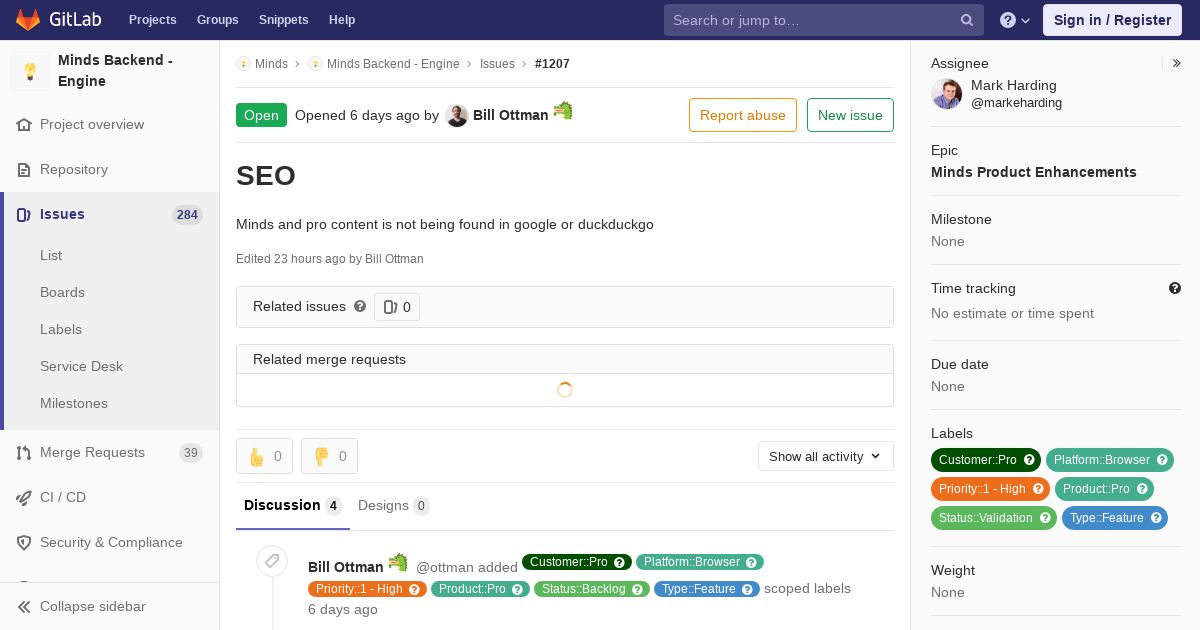Open the Show all activity dropdown
Viewport: 1200px width, 630px height.
(x=826, y=457)
